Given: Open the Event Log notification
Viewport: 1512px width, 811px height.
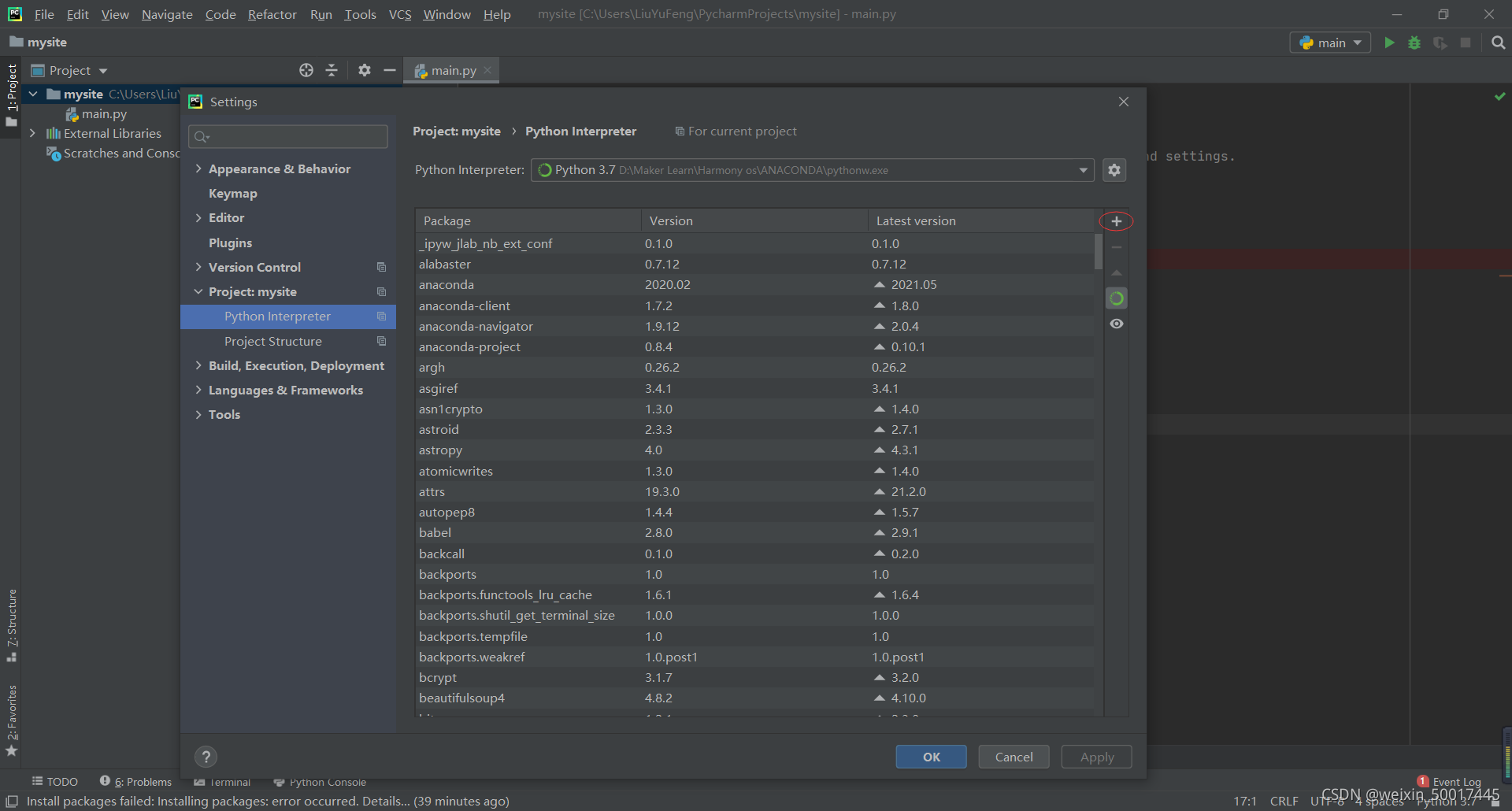Looking at the screenshot, I should [1448, 782].
